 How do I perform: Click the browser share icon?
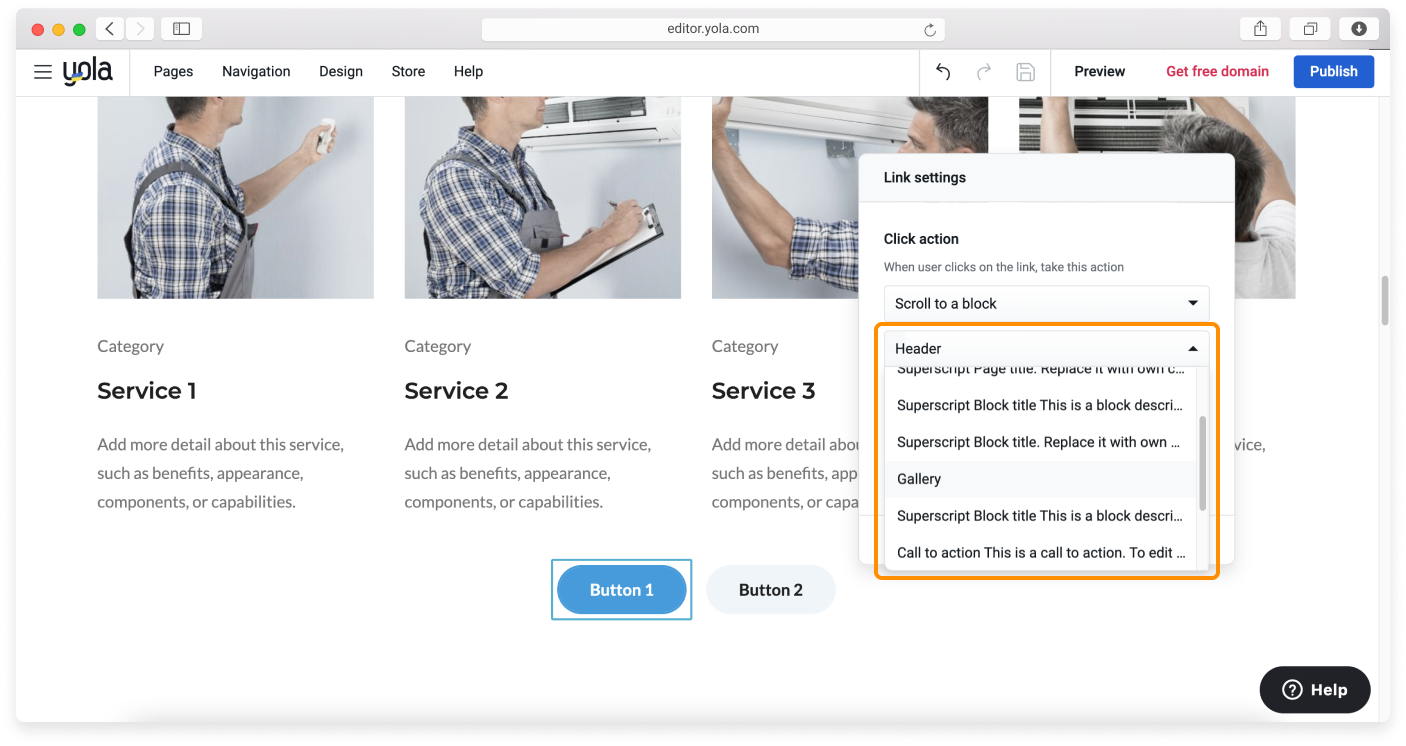1260,29
